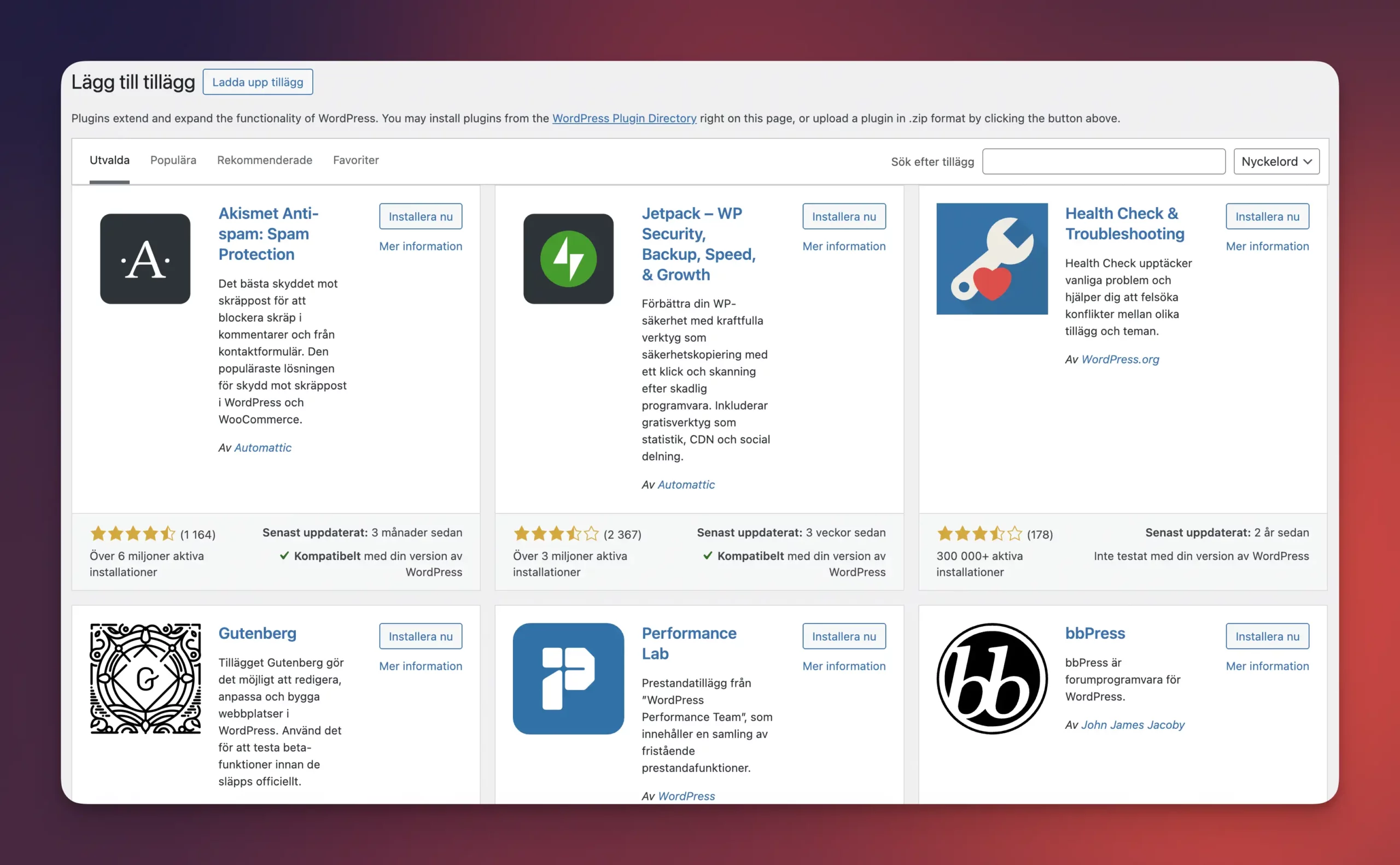This screenshot has height=865, width=1400.
Task: Select the Favoriter tab
Action: 355,160
